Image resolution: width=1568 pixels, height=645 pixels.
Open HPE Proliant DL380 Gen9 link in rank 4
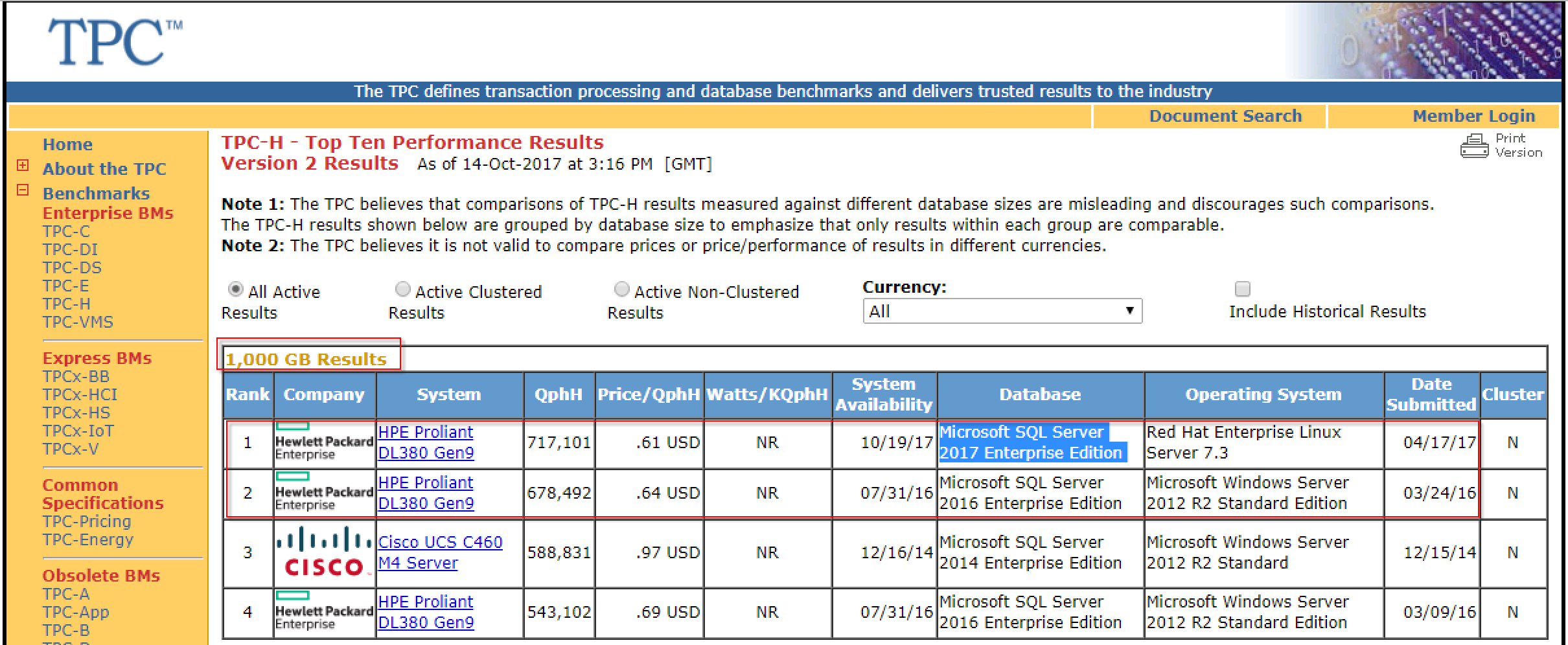(x=426, y=612)
